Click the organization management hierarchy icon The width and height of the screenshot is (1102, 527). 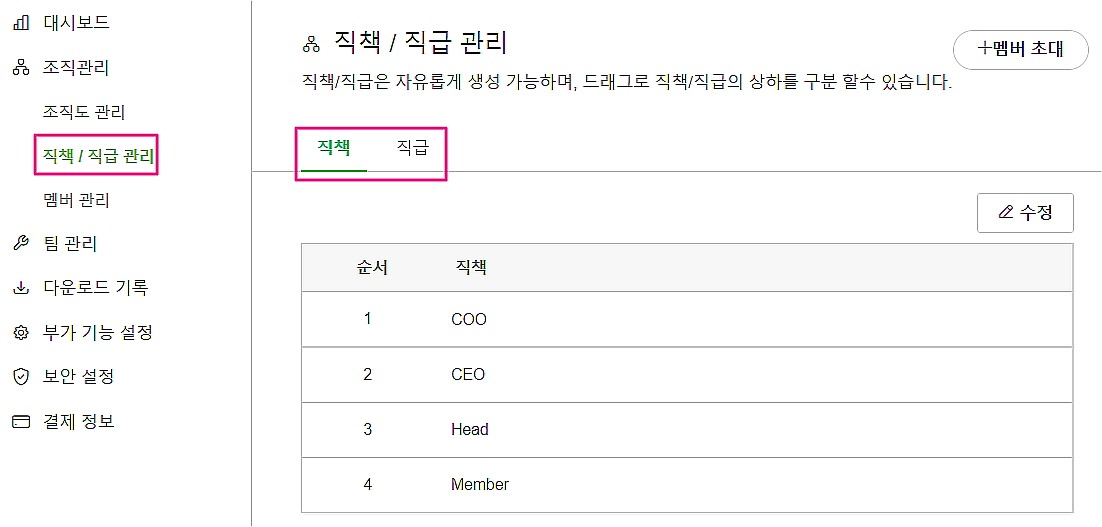[x=20, y=68]
